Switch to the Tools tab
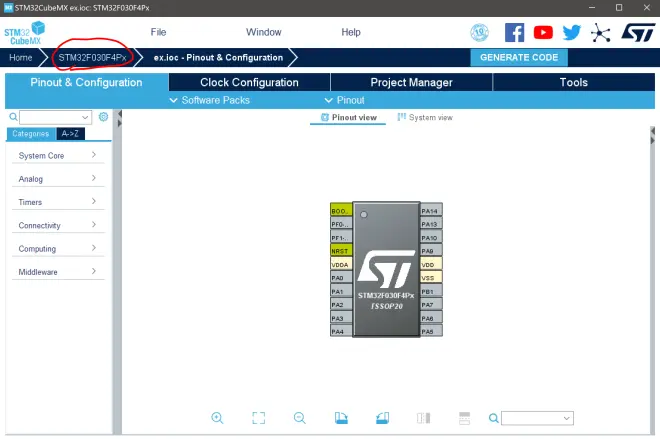660x439 pixels. (573, 82)
